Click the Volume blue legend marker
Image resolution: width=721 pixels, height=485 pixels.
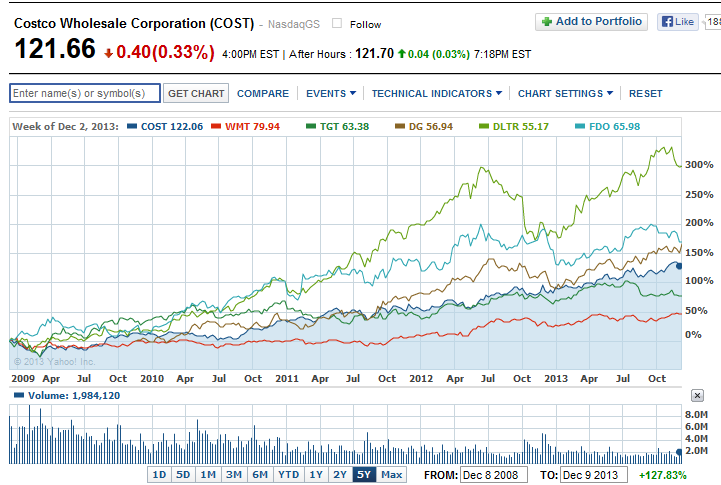19,395
